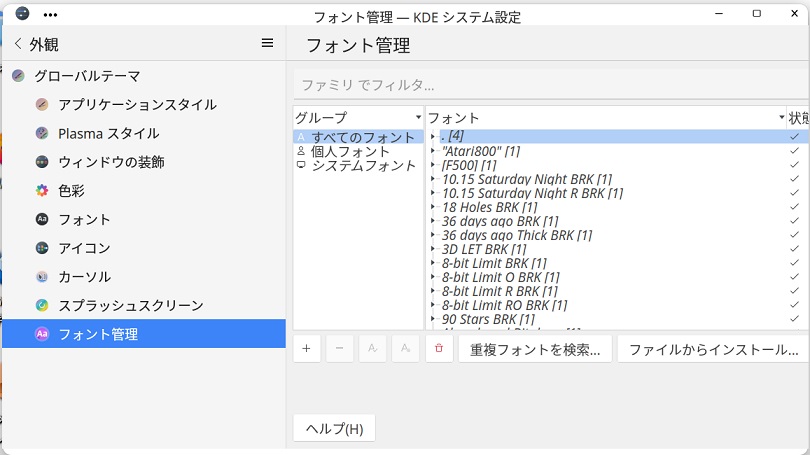This screenshot has height=455, width=810.
Task: Expand 10.15 Saturday Night R BRK family
Action: pyautogui.click(x=433, y=193)
